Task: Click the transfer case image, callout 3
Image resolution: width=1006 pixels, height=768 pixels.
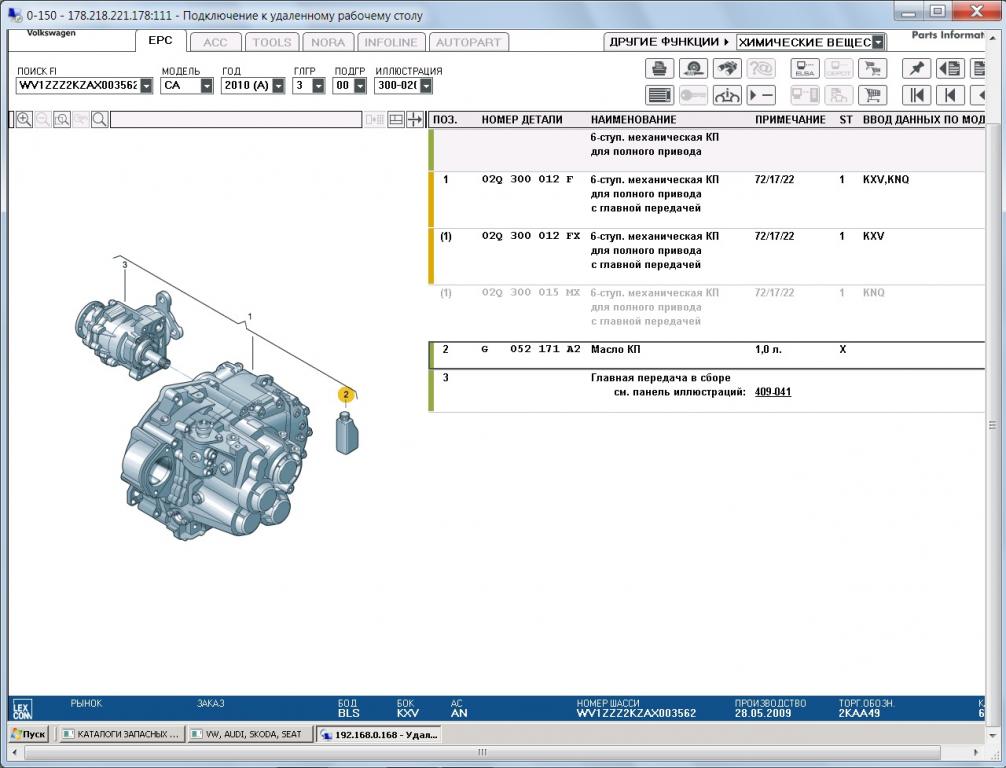Action: pyautogui.click(x=128, y=335)
